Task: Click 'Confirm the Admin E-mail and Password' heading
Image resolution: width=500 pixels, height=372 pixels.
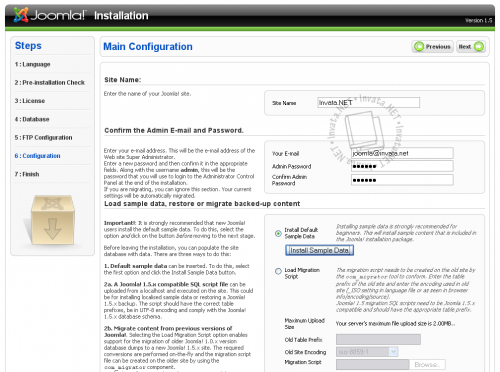Action: point(174,131)
